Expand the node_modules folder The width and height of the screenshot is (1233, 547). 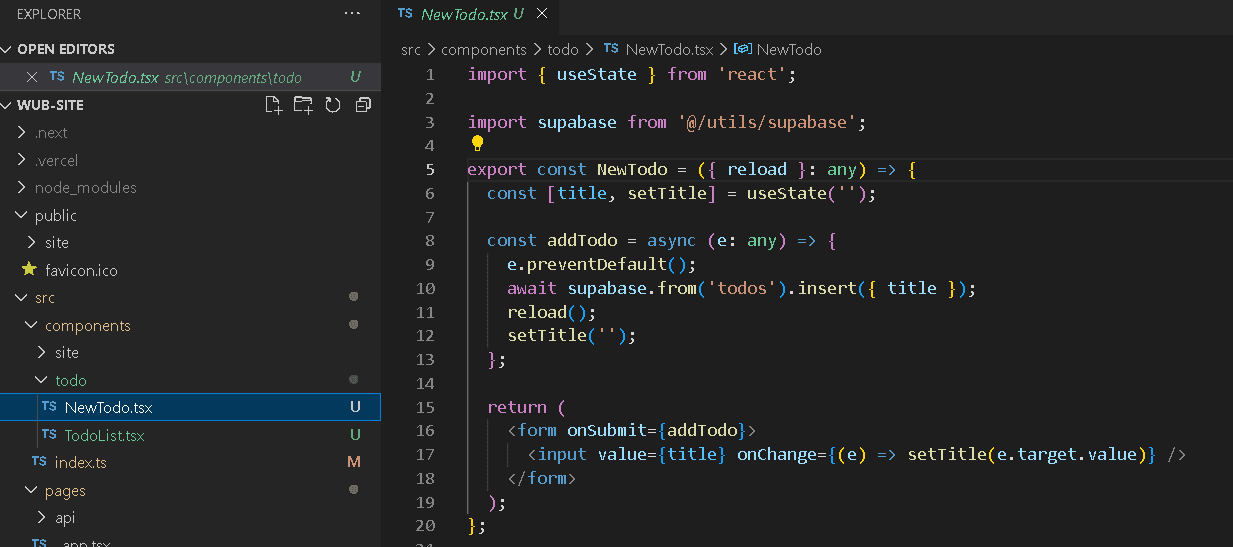85,188
